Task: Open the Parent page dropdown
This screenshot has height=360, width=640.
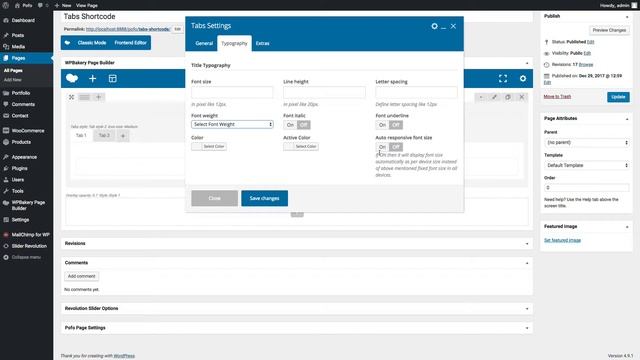Action: click(x=587, y=142)
